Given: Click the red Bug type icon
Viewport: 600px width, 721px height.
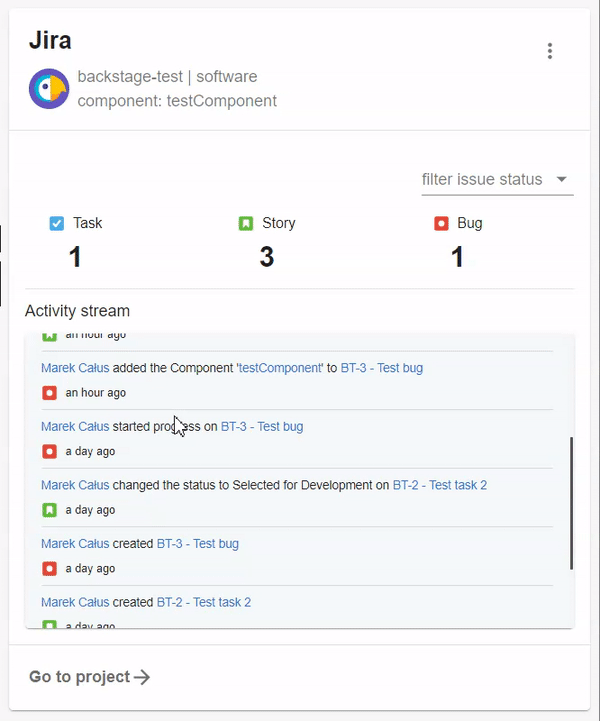Looking at the screenshot, I should (441, 223).
